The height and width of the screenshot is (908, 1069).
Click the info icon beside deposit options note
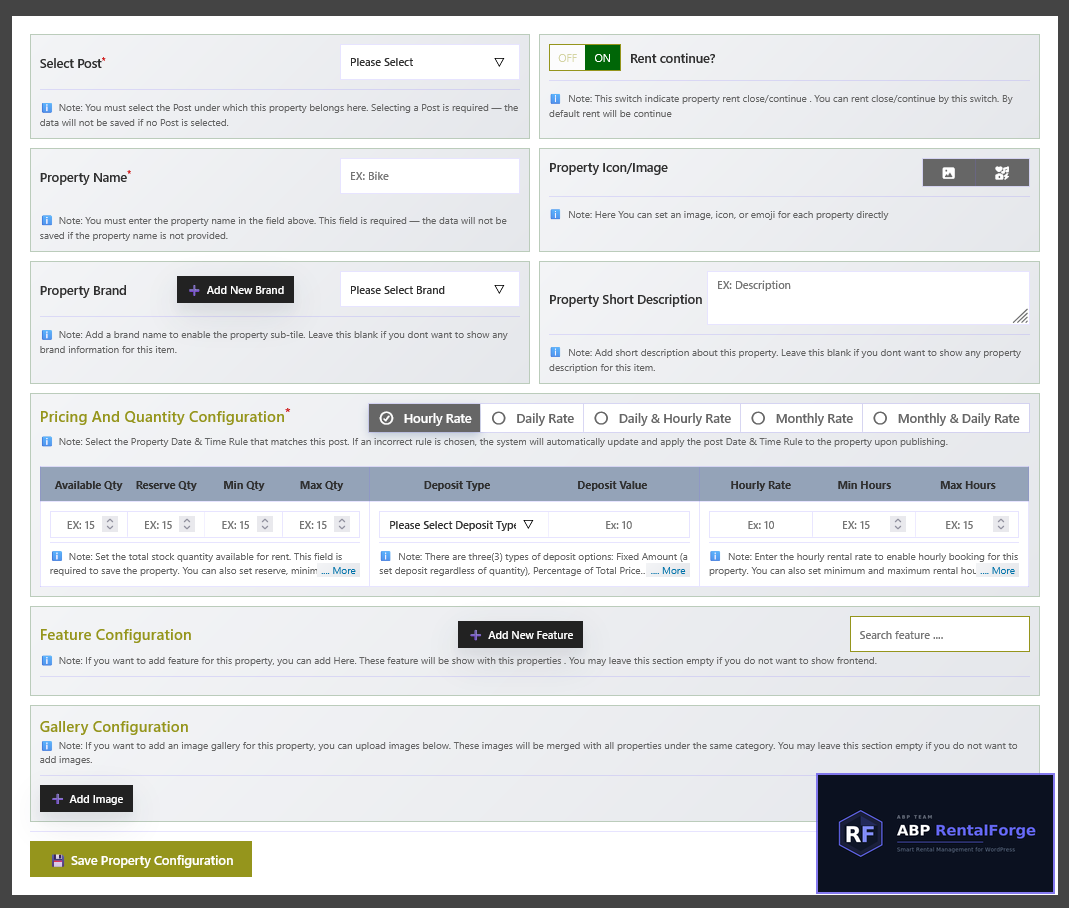tap(385, 556)
